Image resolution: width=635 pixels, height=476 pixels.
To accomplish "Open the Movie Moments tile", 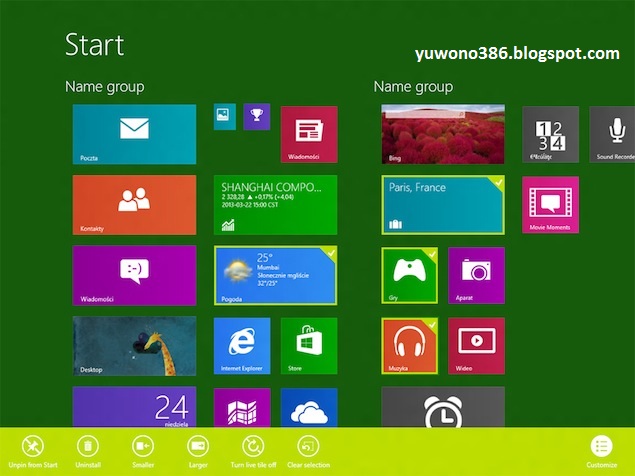I will point(550,205).
